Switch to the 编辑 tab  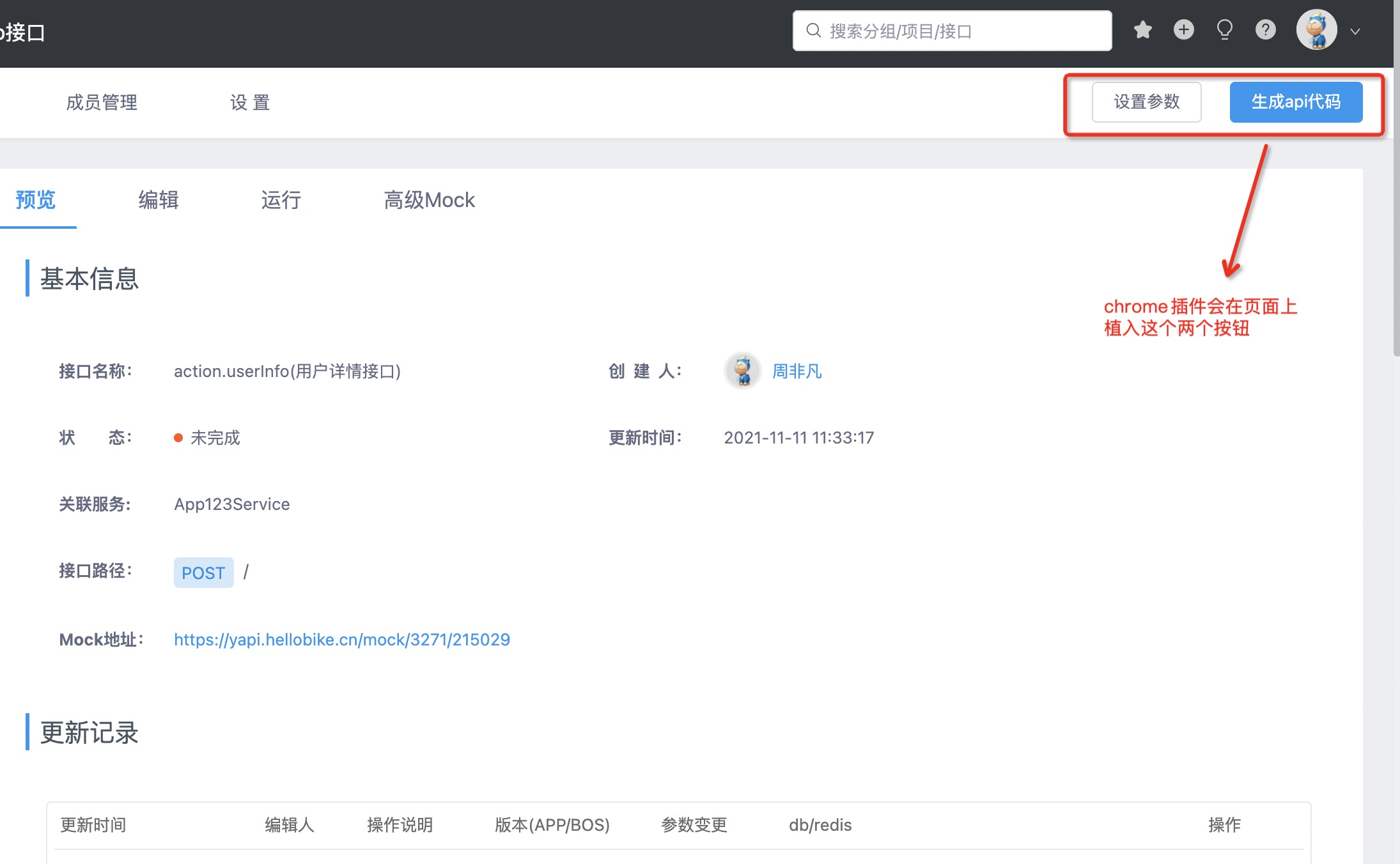pyautogui.click(x=159, y=200)
